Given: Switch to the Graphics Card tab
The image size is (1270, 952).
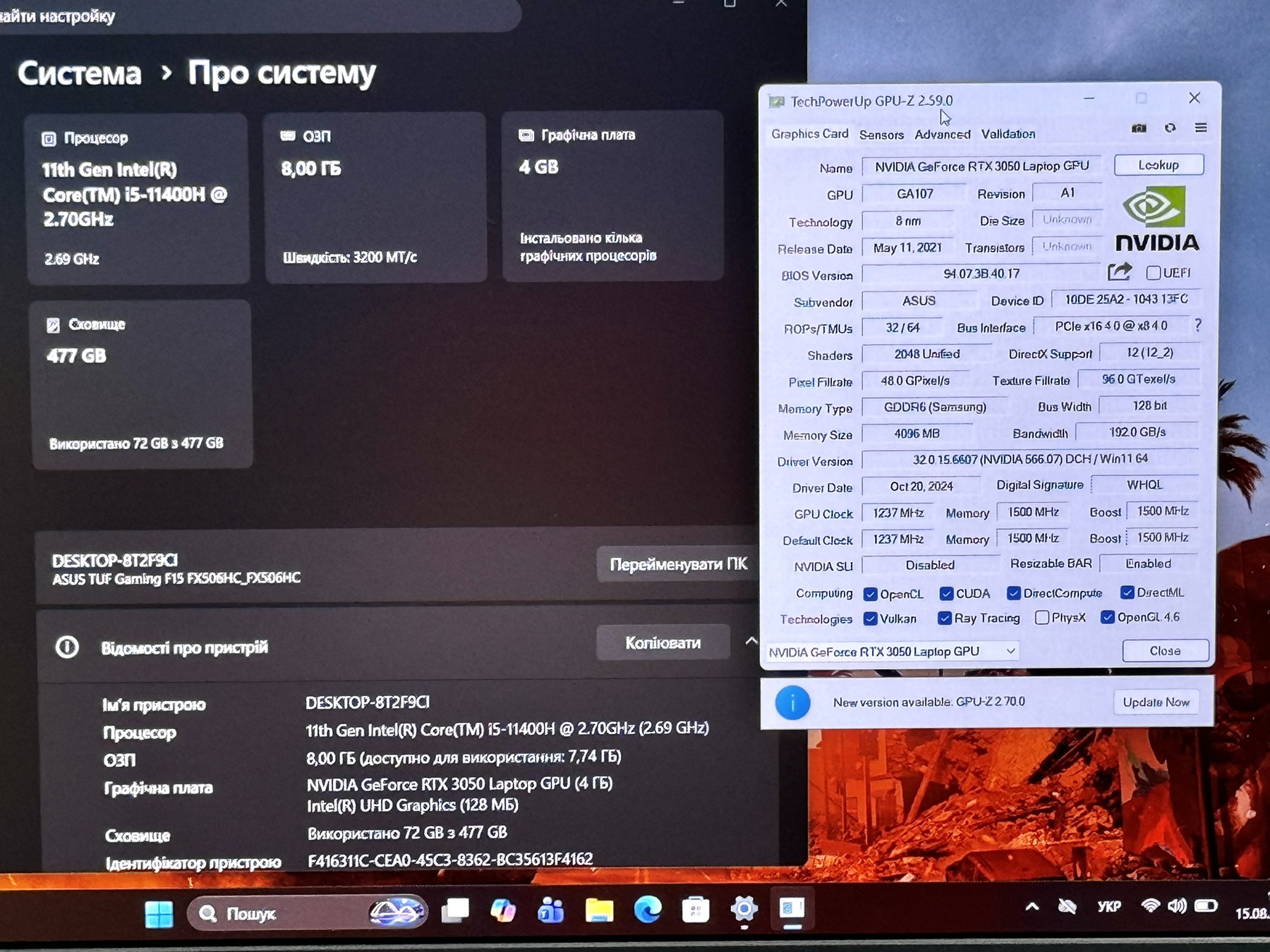Looking at the screenshot, I should [809, 134].
